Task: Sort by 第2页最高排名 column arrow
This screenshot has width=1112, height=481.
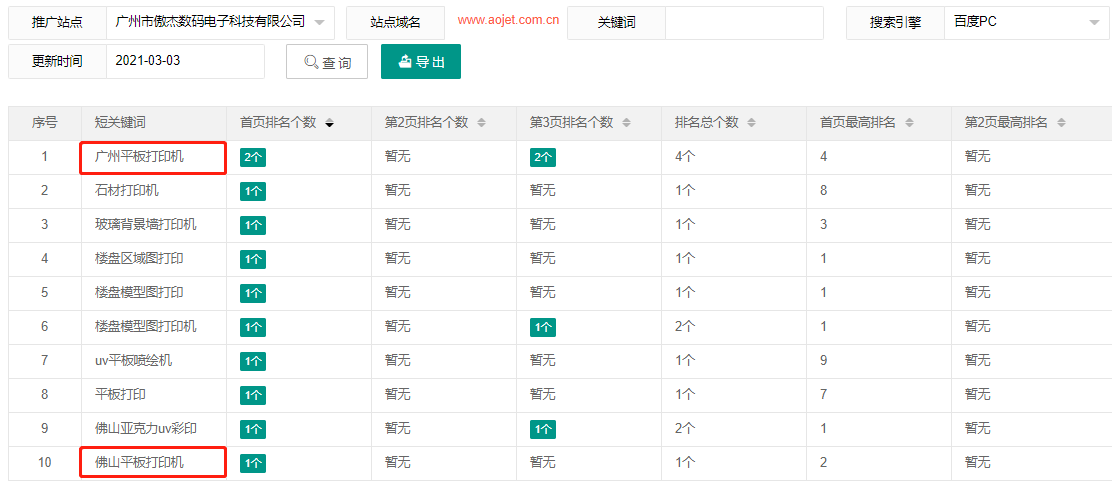Action: click(x=1061, y=123)
